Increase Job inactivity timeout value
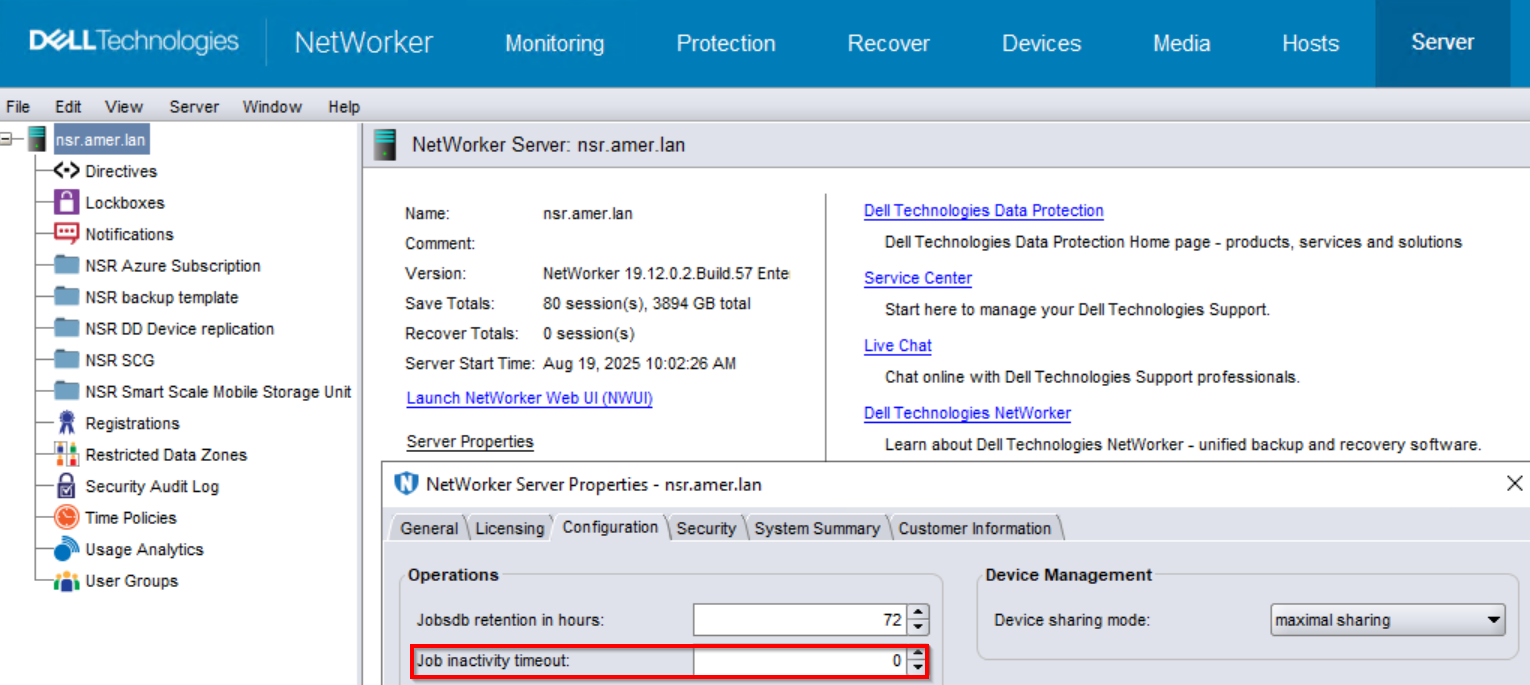This screenshot has width=1530, height=685. point(918,654)
